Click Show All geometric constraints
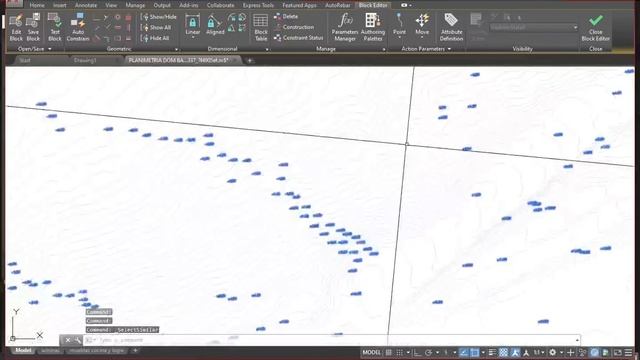Screen dimensions: 640x360 point(156,27)
